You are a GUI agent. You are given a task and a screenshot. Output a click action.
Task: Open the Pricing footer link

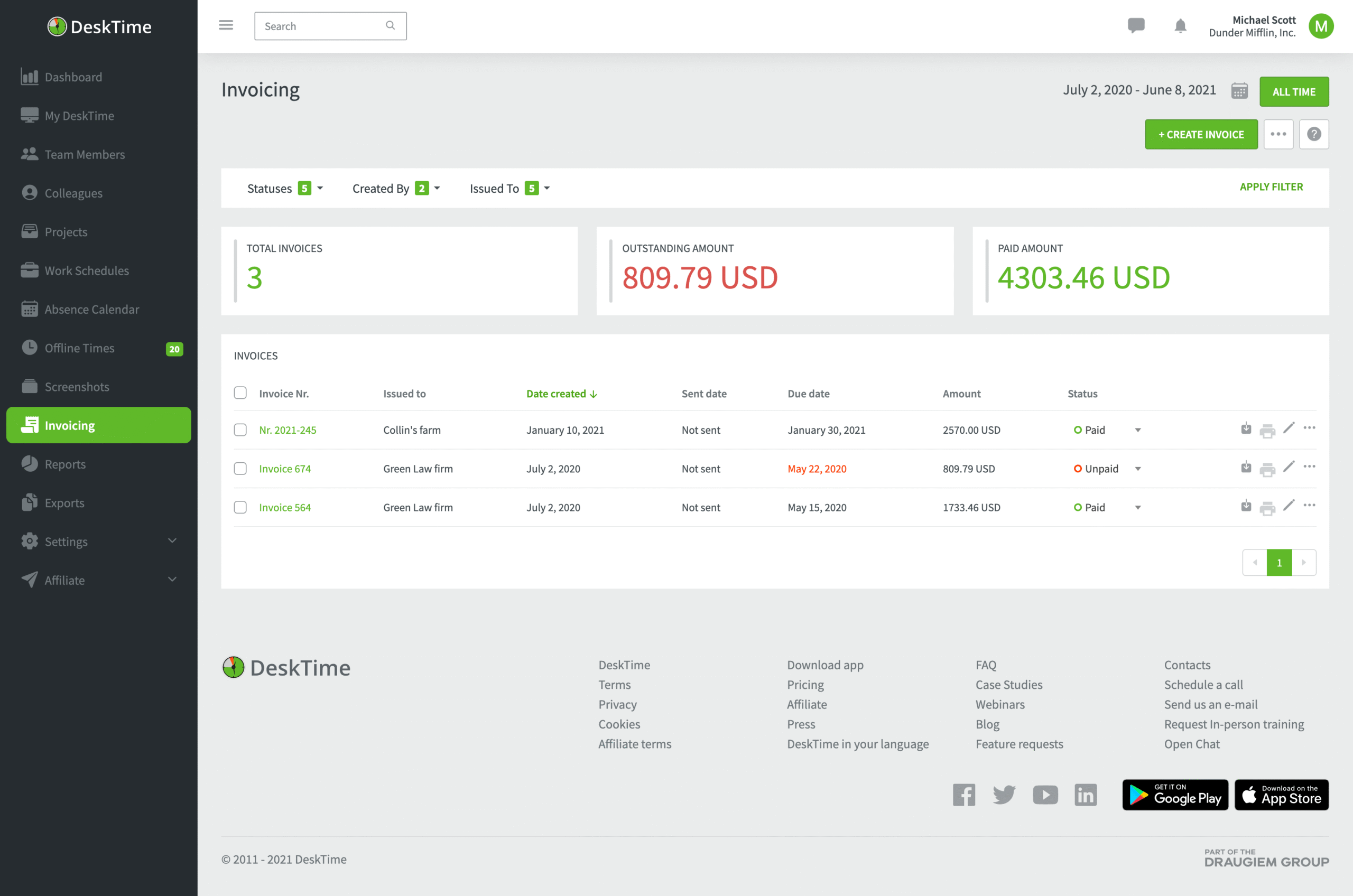pyautogui.click(x=805, y=685)
